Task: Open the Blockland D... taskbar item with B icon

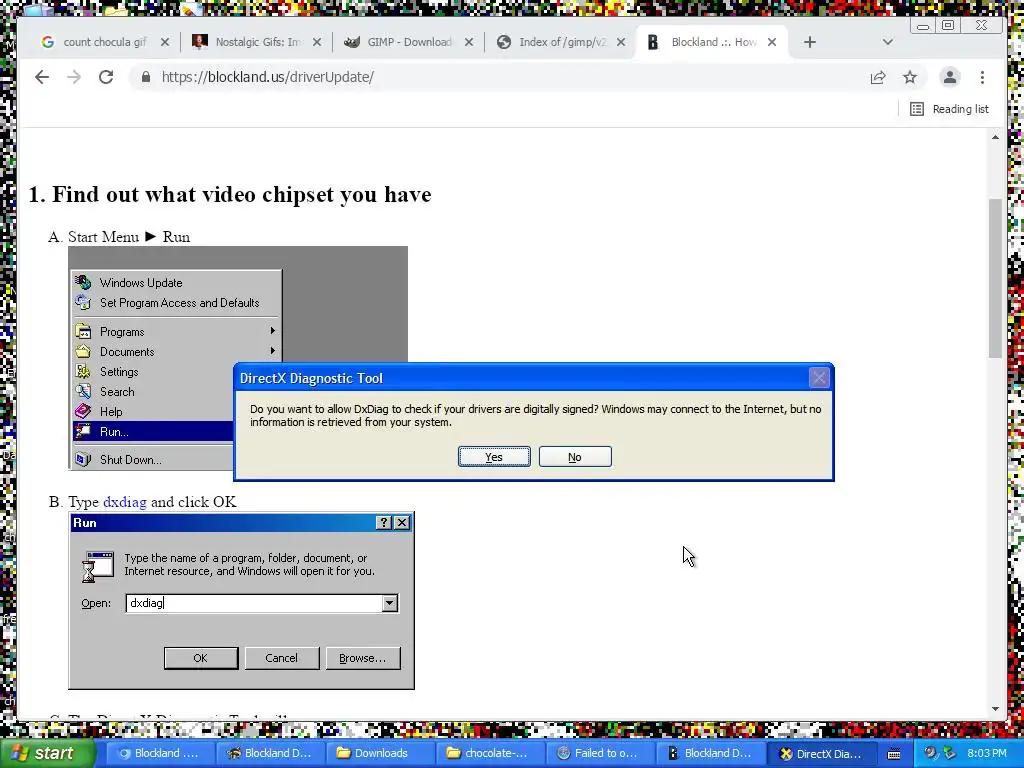Action: click(711, 753)
